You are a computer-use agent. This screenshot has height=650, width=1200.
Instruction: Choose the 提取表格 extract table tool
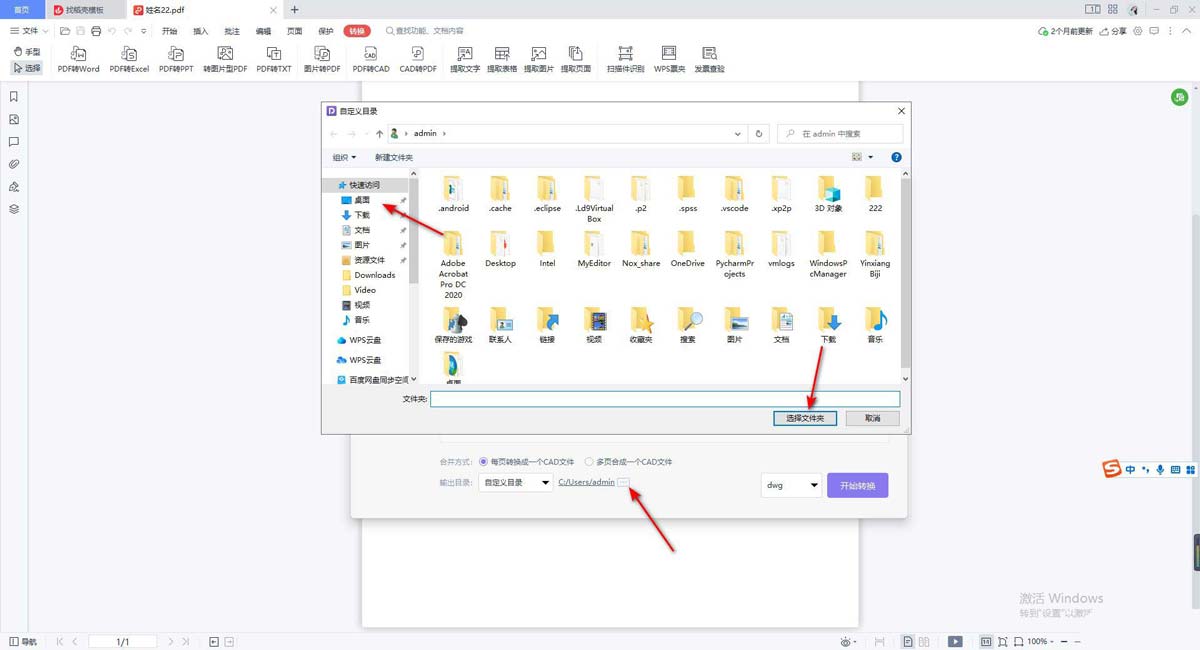502,59
